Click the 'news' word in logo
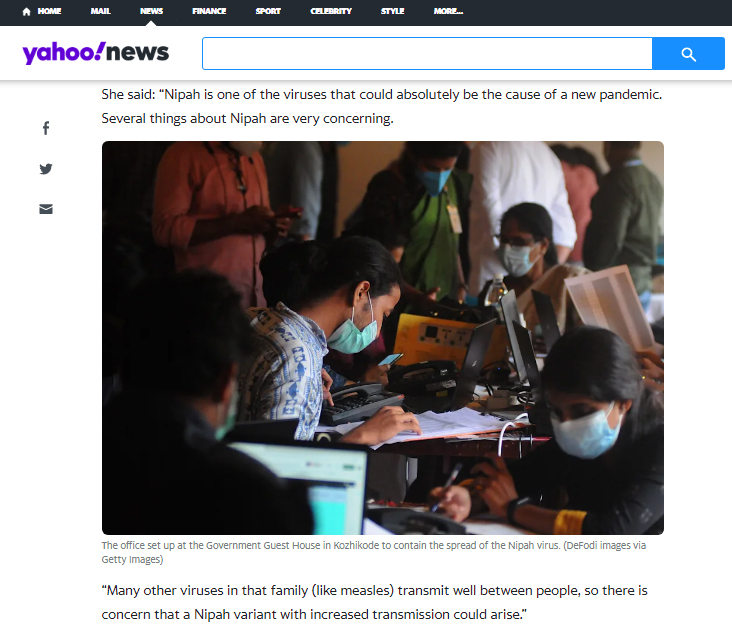Viewport: 732px width, 636px height. tap(137, 52)
